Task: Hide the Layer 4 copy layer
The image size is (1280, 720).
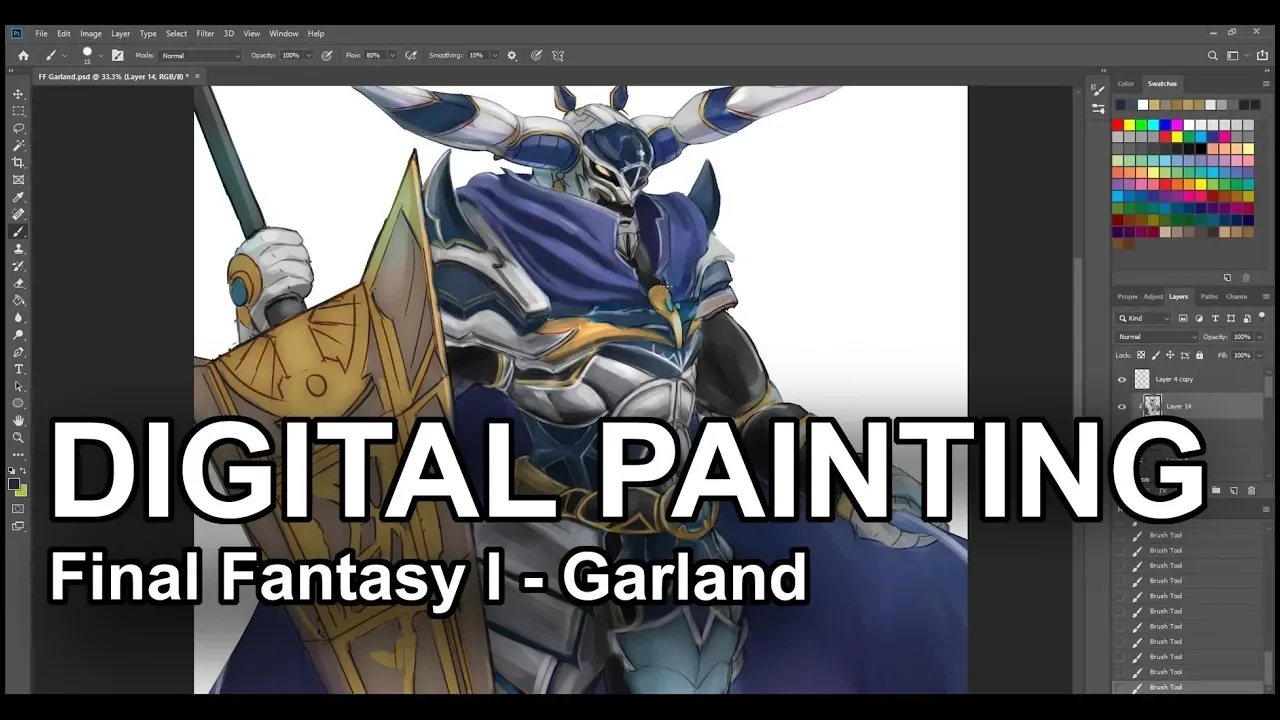Action: click(1122, 379)
